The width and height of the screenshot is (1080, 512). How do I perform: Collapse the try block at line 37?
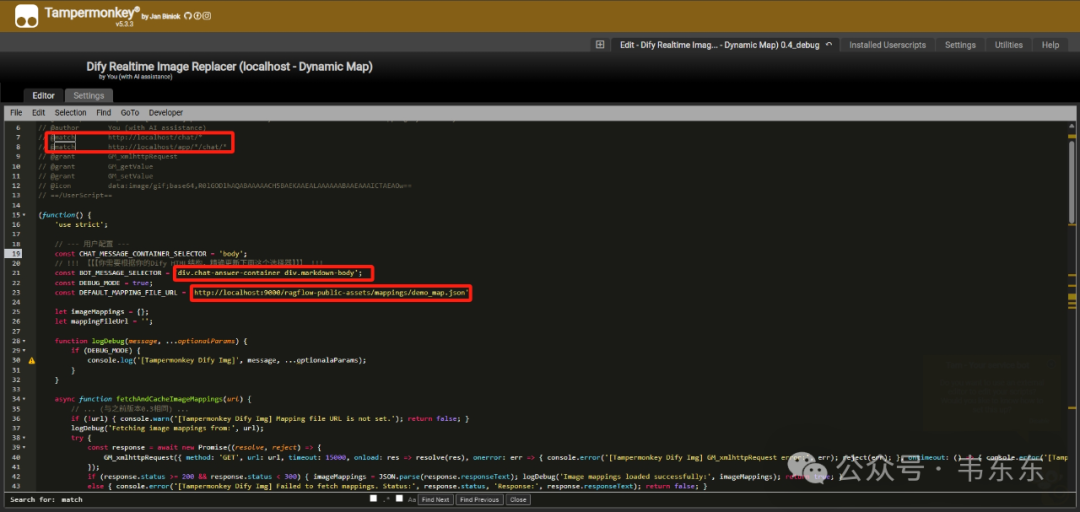point(25,437)
